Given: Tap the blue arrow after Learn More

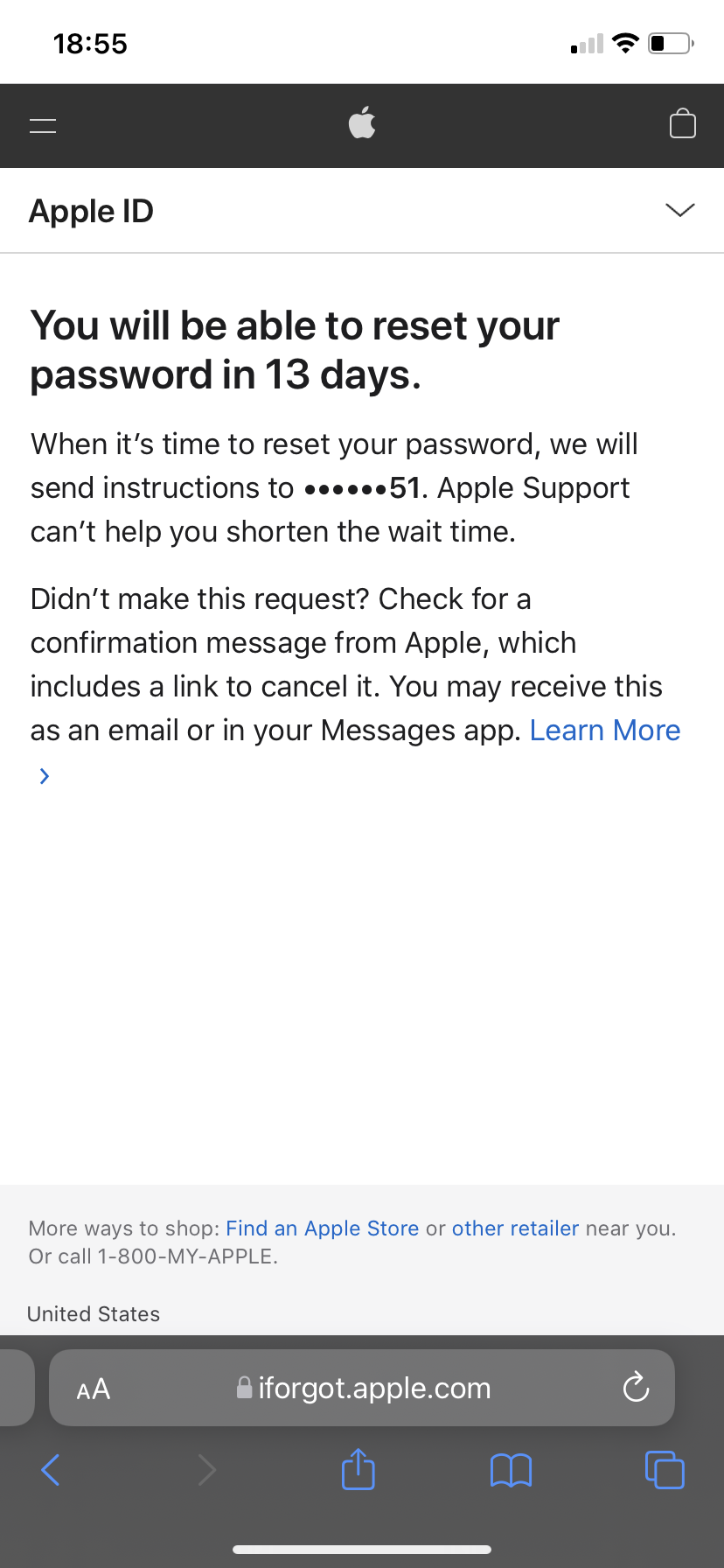Looking at the screenshot, I should pos(45,776).
